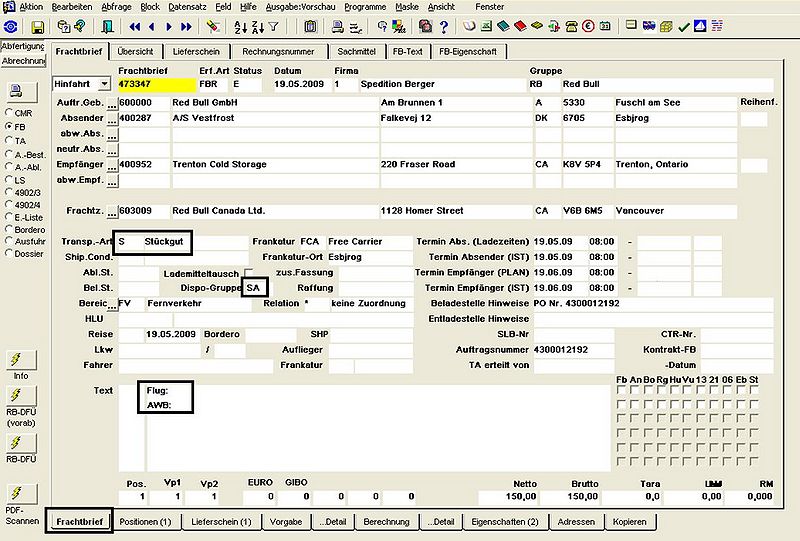800x541 pixels.
Task: Click the blue question mark help icon
Action: [444, 27]
